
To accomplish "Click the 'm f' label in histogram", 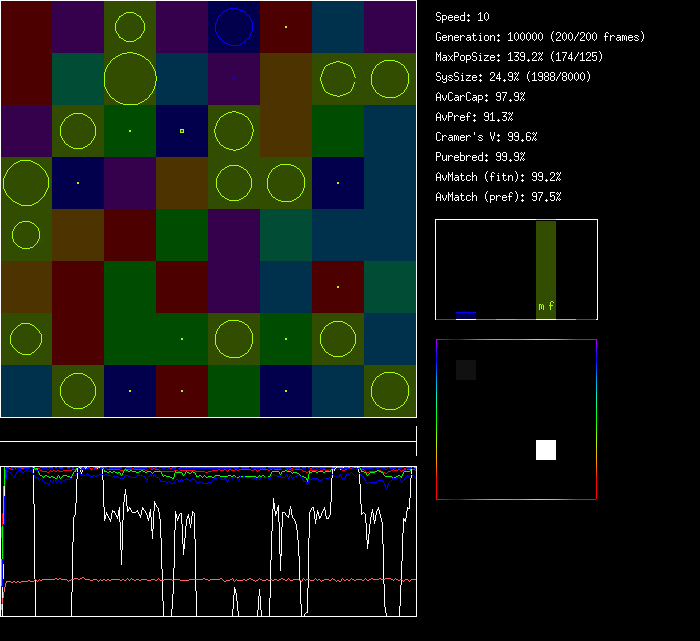I will tap(546, 307).
